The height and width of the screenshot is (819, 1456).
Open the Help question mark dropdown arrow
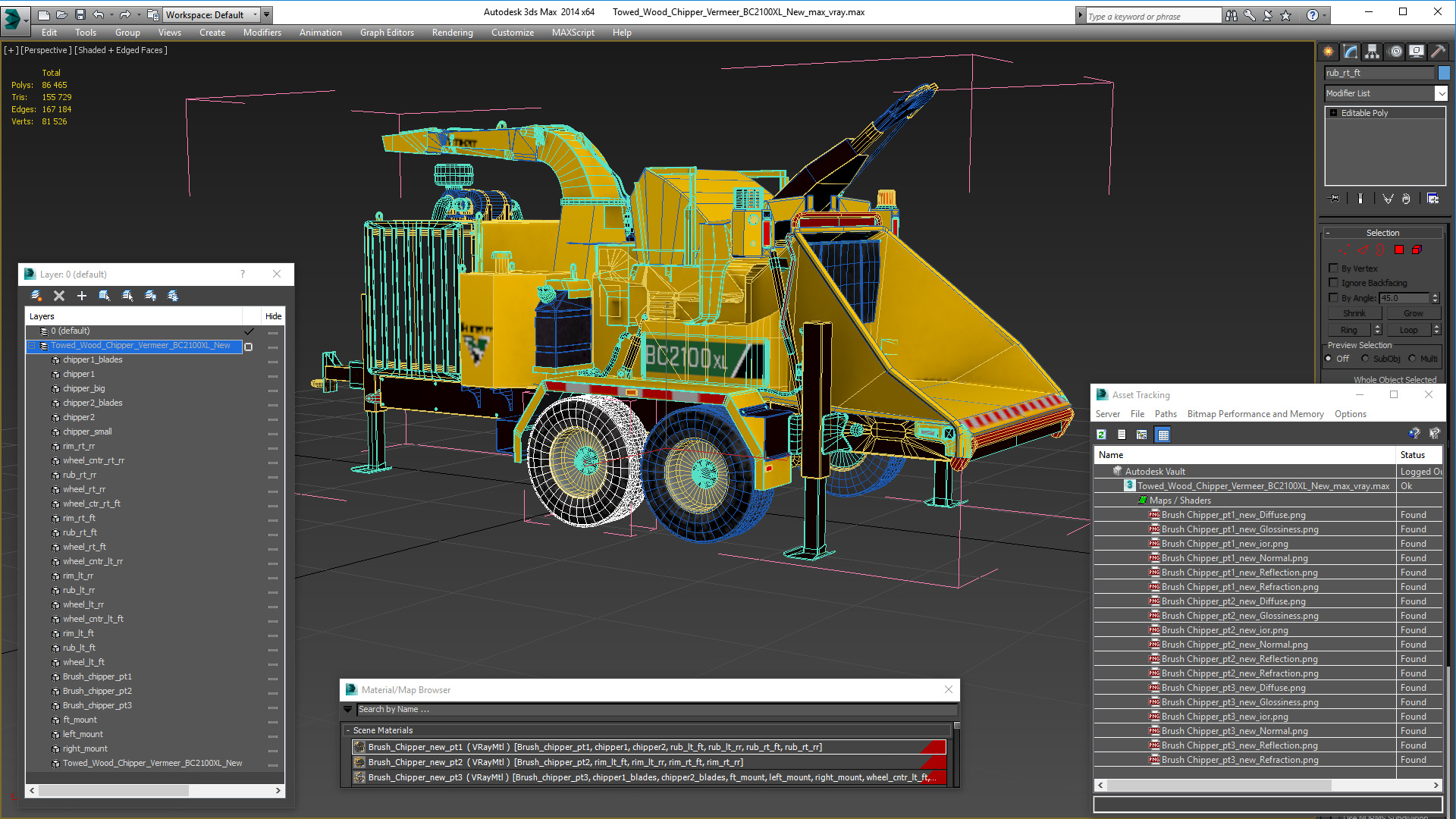[1325, 15]
